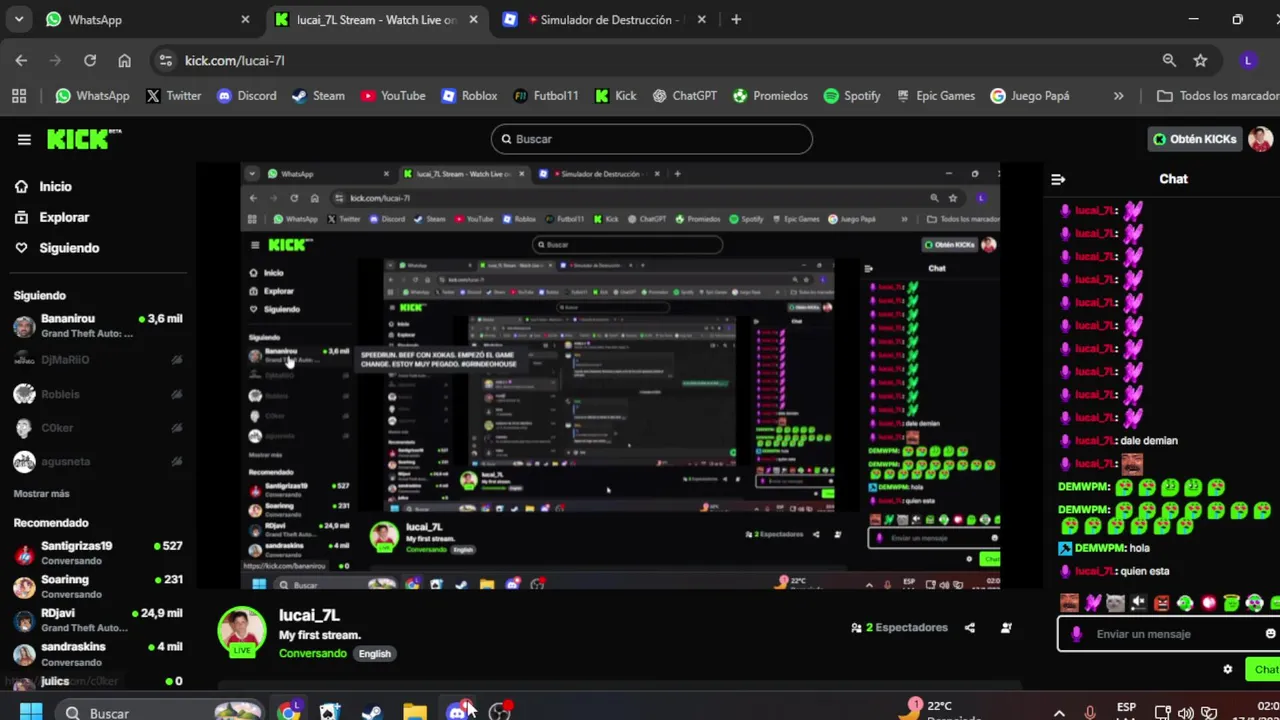Open the Epic Games bookmark

coord(935,96)
